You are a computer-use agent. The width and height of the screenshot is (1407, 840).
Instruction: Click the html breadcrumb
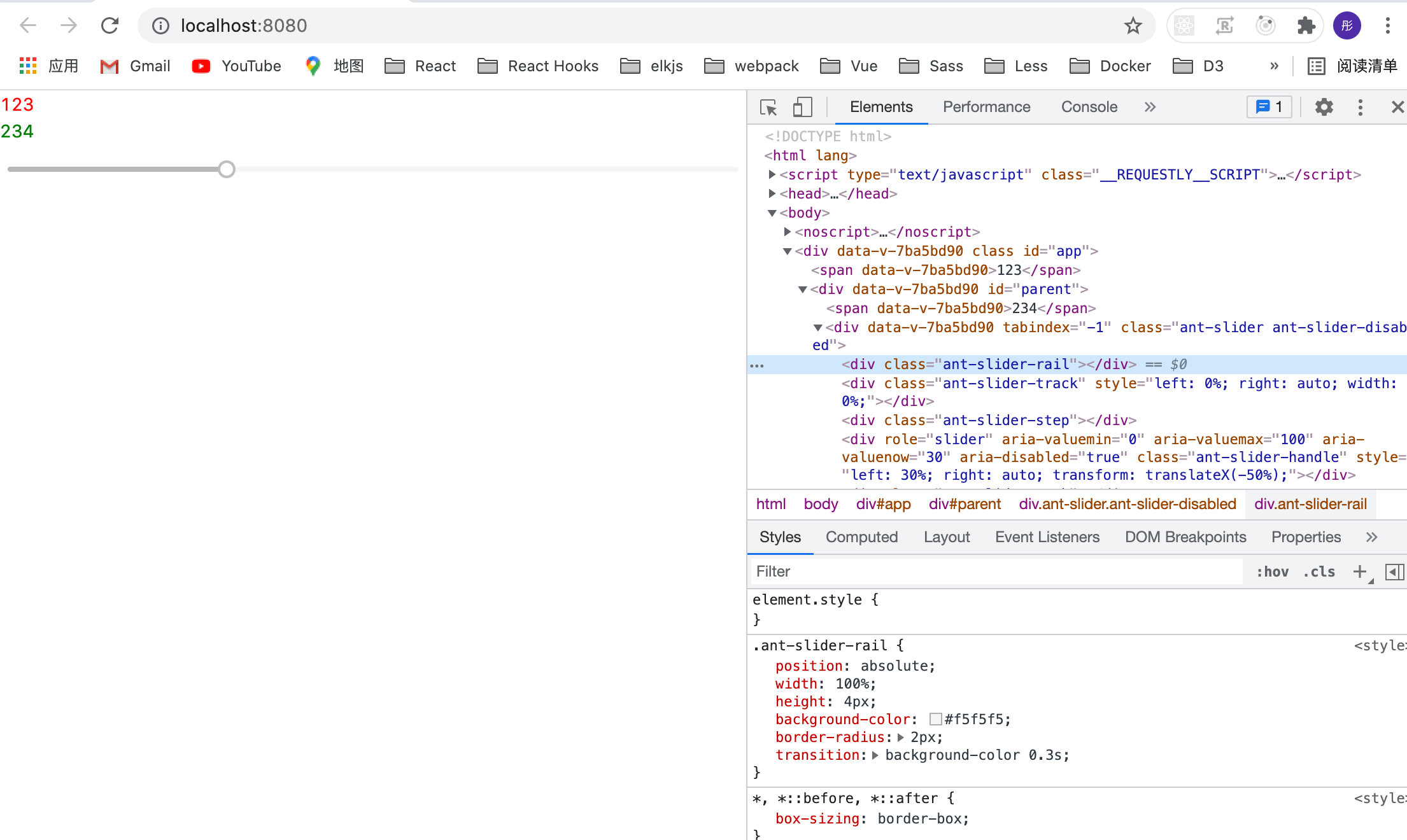click(x=771, y=504)
